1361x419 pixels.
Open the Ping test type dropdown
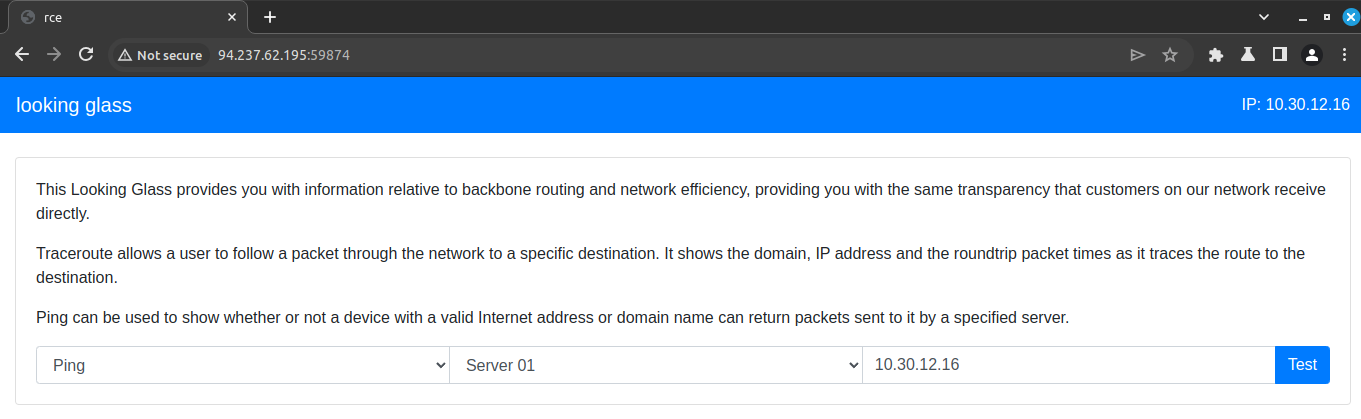click(243, 365)
